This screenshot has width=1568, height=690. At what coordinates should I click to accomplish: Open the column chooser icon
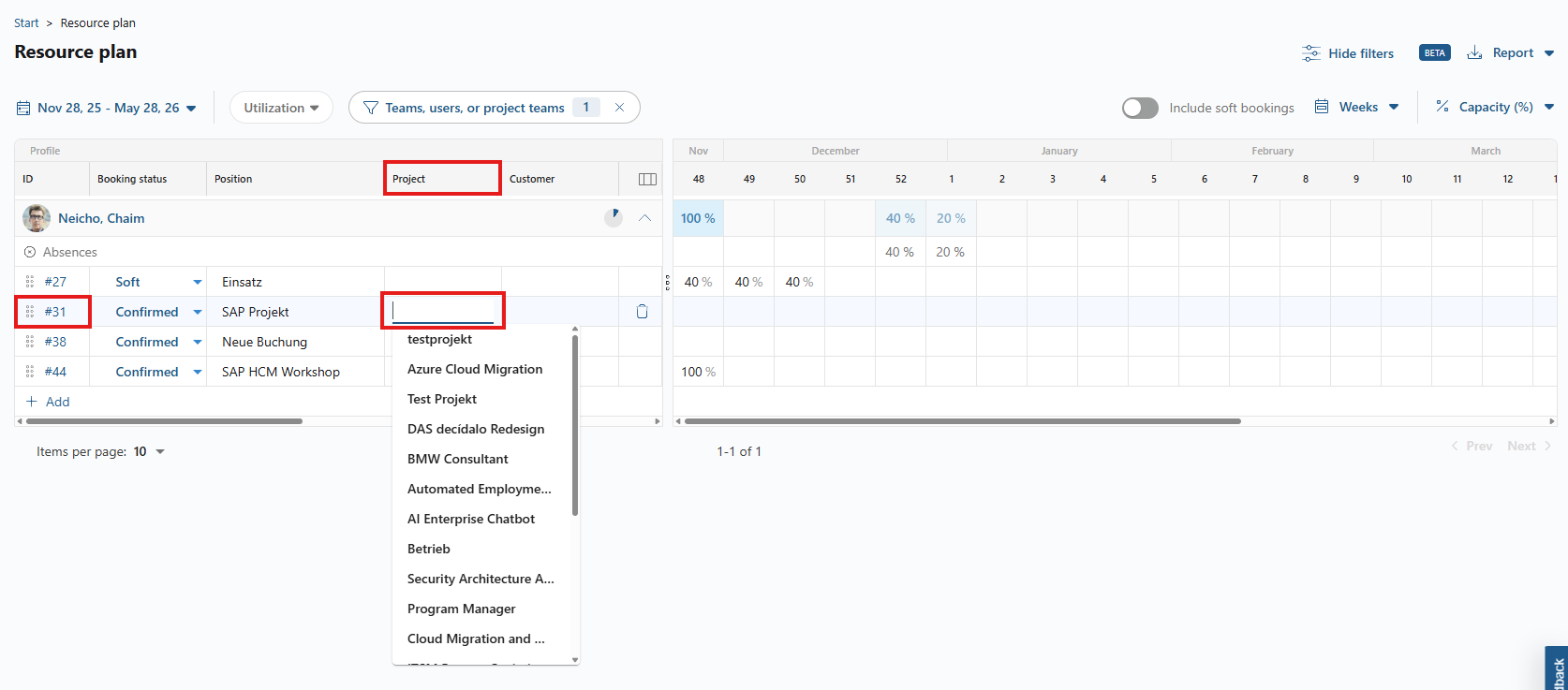click(647, 179)
